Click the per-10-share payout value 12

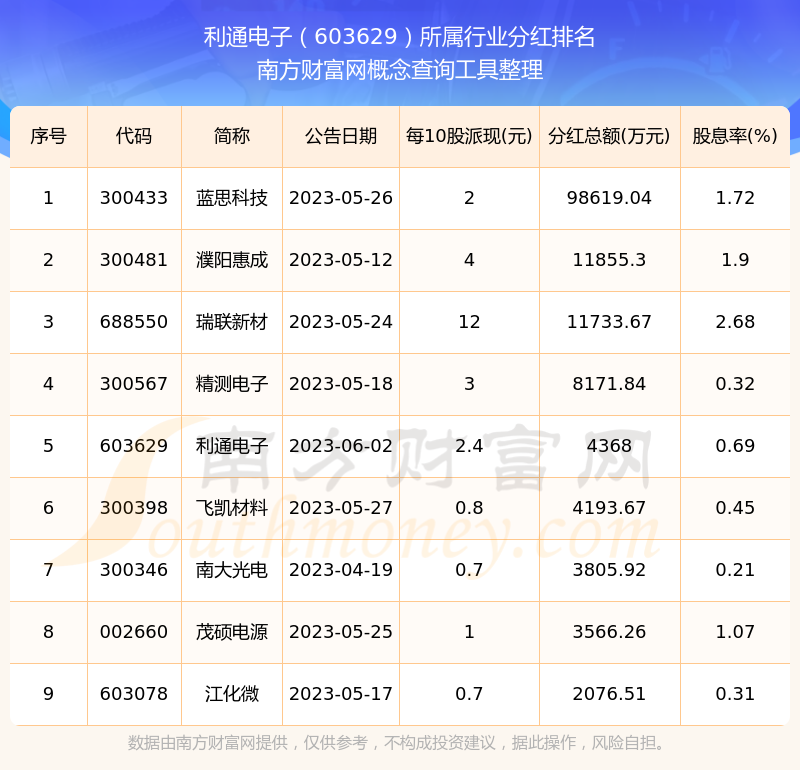[x=469, y=322]
